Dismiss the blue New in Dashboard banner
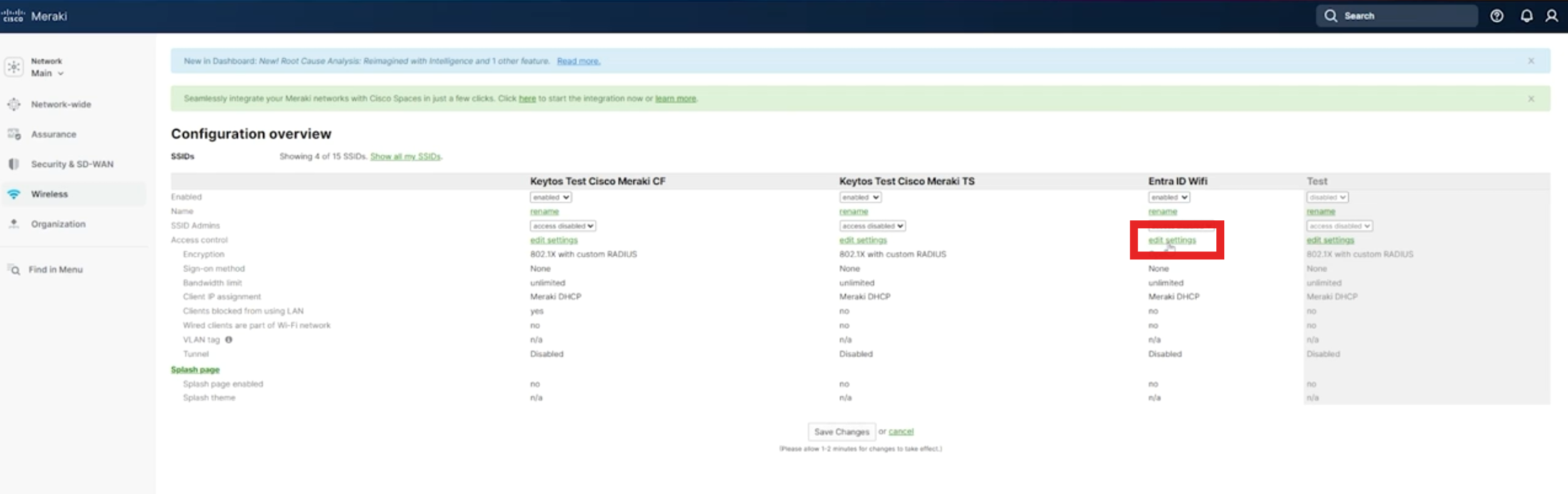 [1531, 61]
